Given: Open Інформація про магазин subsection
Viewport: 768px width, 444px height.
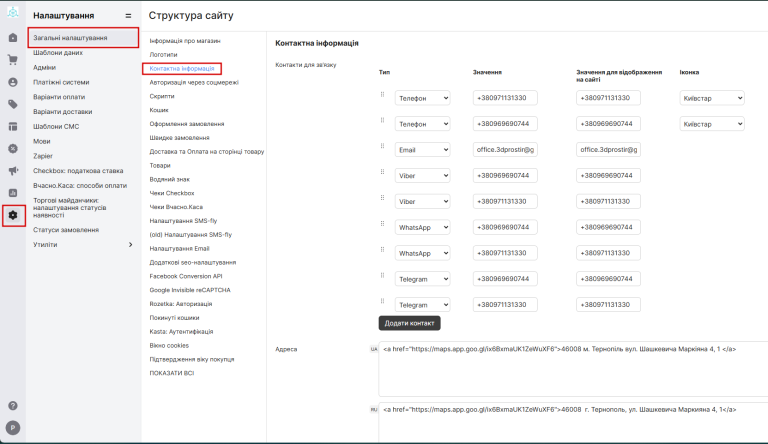Looking at the screenshot, I should point(185,41).
